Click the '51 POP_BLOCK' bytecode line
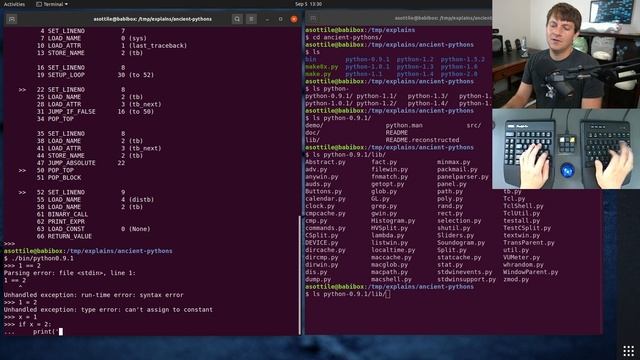The height and width of the screenshot is (360, 640). [x=59, y=178]
